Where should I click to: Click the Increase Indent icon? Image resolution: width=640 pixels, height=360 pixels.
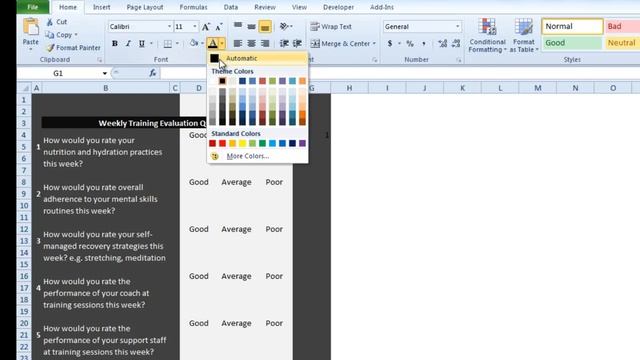point(297,43)
